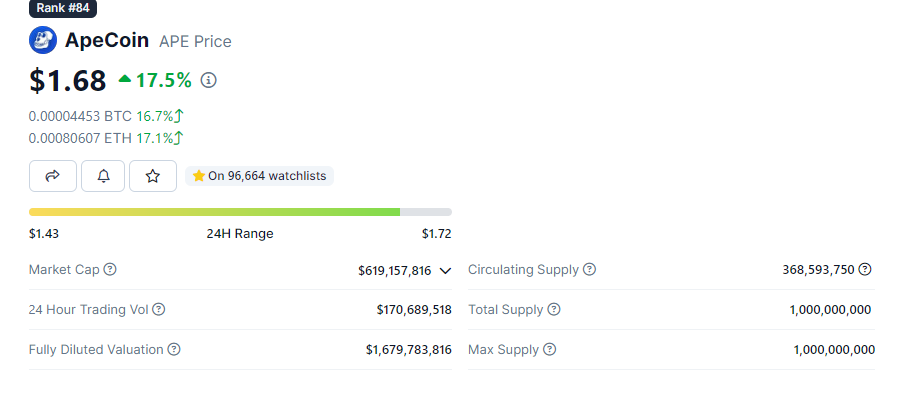Click the ApeCoin logo icon
900x393 pixels.
(x=43, y=40)
